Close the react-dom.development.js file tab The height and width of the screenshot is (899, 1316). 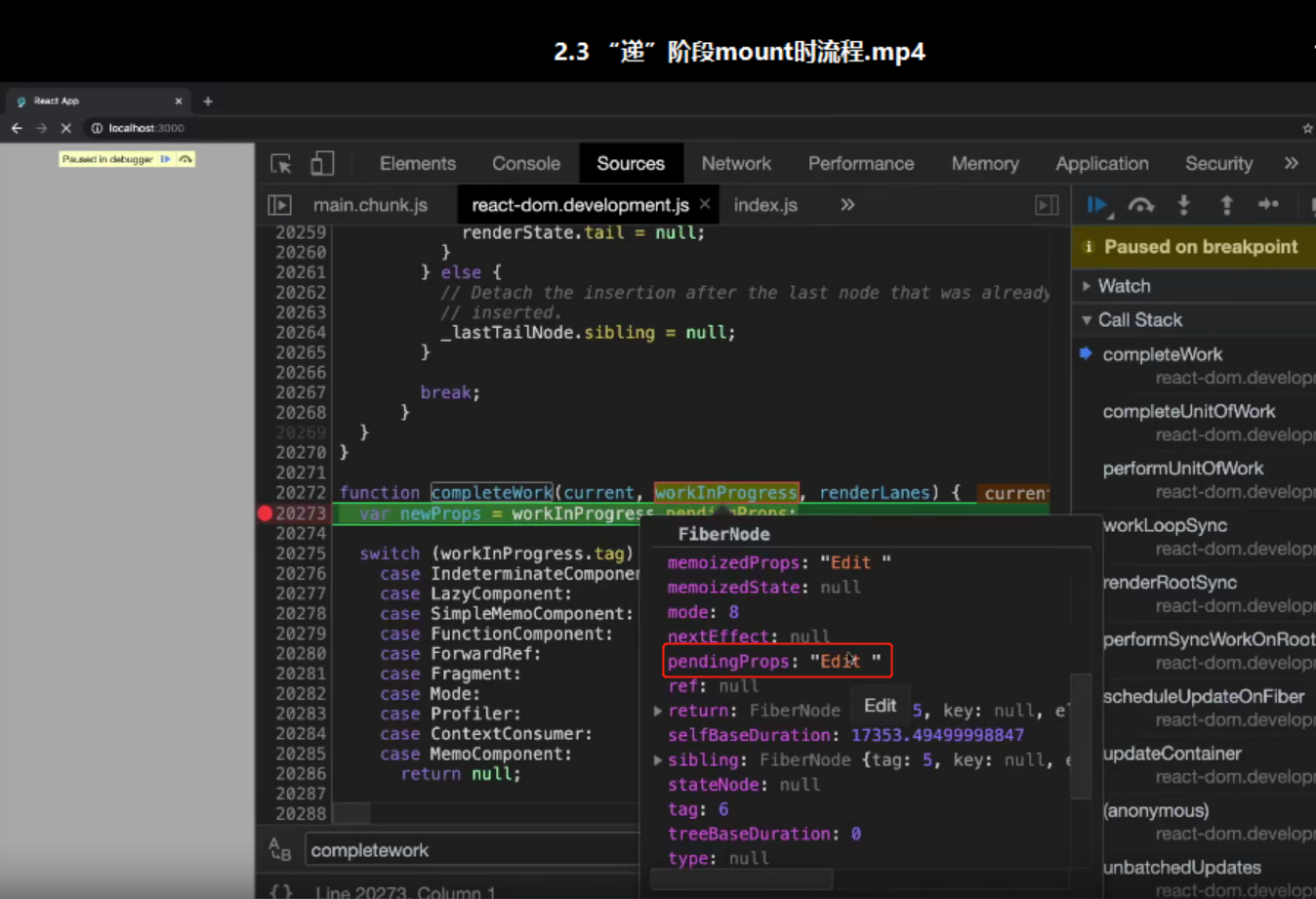pos(705,204)
